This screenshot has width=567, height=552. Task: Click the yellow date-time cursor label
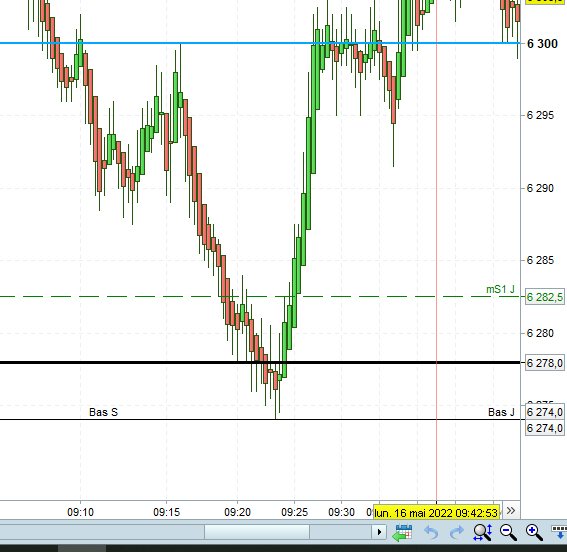(436, 513)
